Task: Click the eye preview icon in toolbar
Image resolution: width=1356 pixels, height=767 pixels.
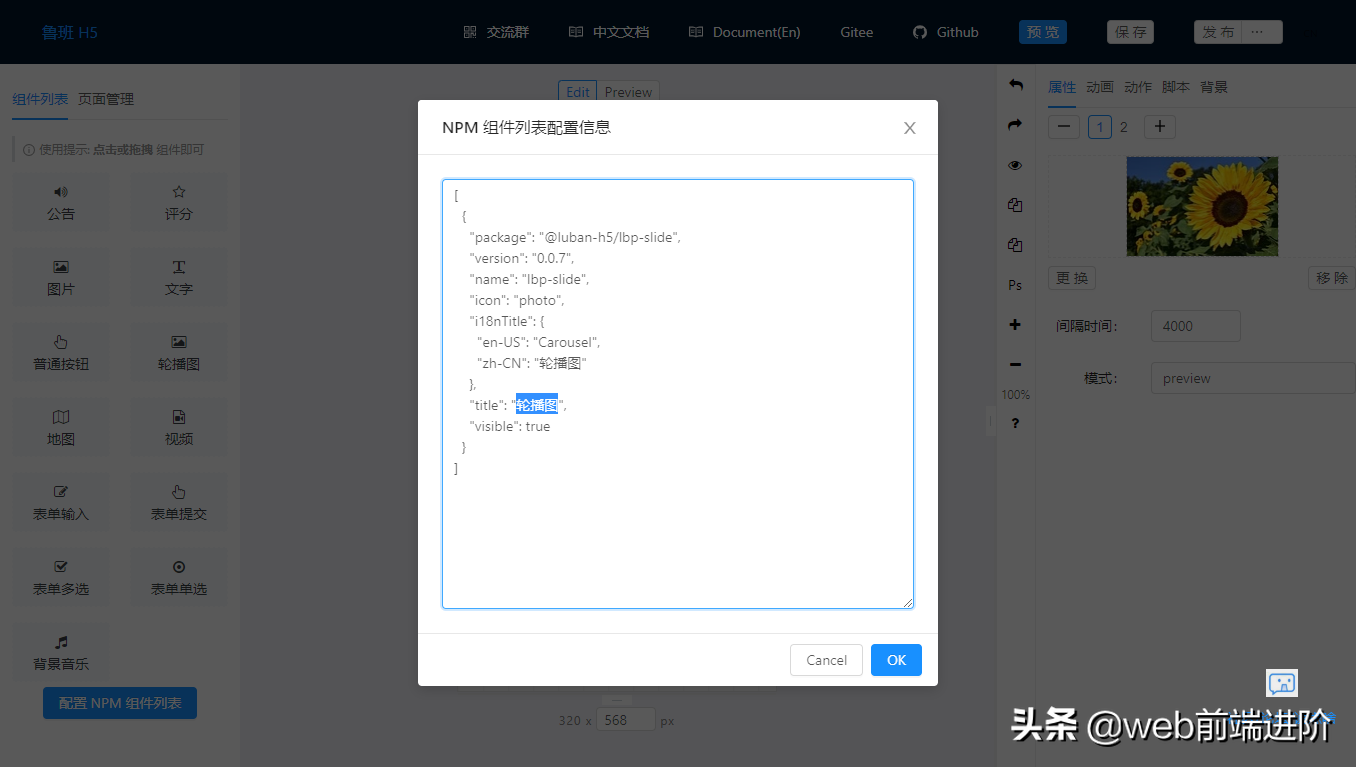Action: coord(1015,165)
